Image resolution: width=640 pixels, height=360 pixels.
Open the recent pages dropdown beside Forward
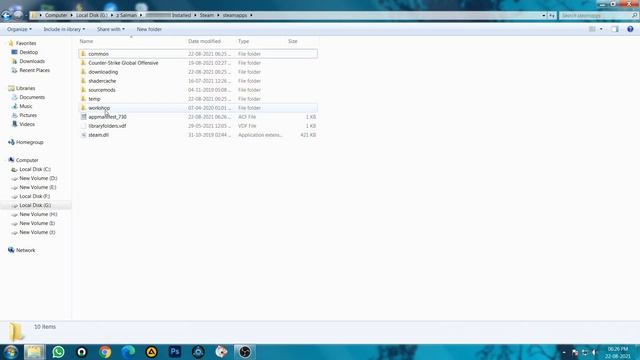click(26, 16)
